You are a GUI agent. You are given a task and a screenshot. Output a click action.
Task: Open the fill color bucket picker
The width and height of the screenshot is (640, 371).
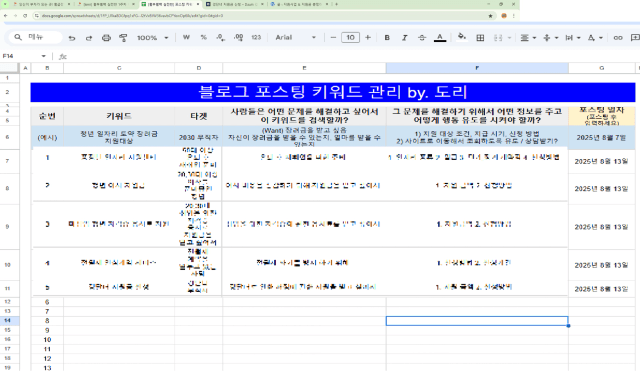point(462,37)
